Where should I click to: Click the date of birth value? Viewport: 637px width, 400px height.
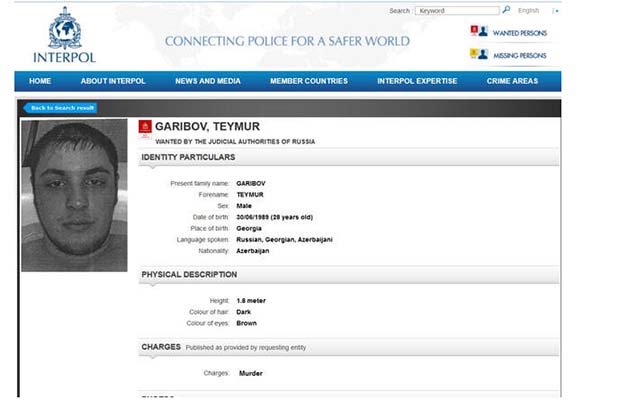(275, 217)
